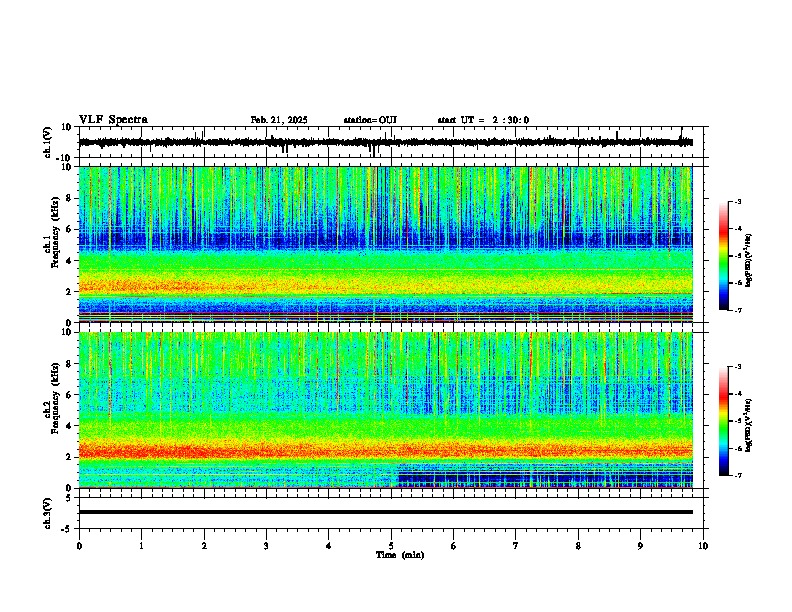Click the ch.3 flat black waveform line

click(x=385, y=512)
